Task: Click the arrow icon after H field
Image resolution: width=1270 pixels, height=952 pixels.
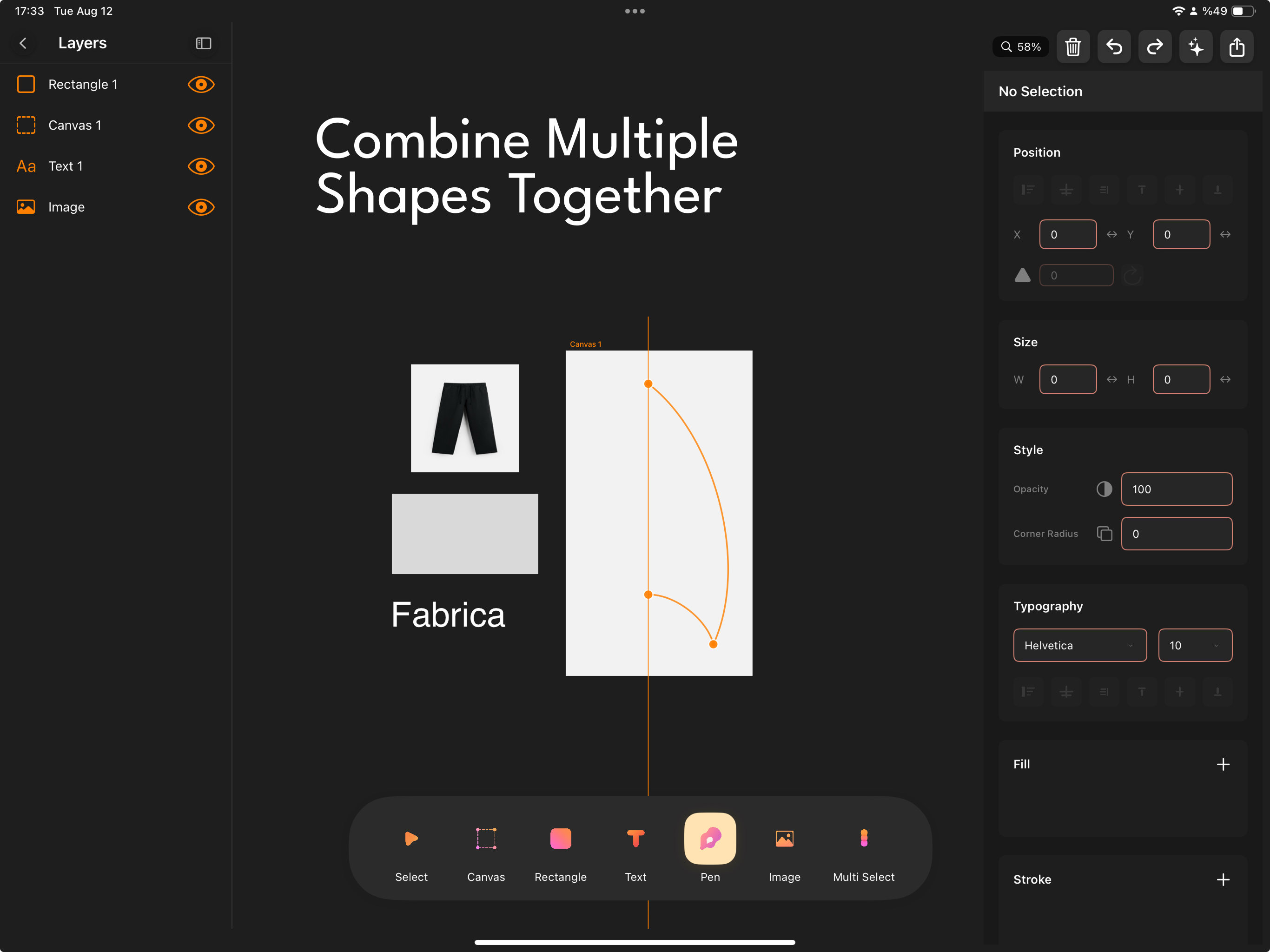Action: (x=1225, y=379)
